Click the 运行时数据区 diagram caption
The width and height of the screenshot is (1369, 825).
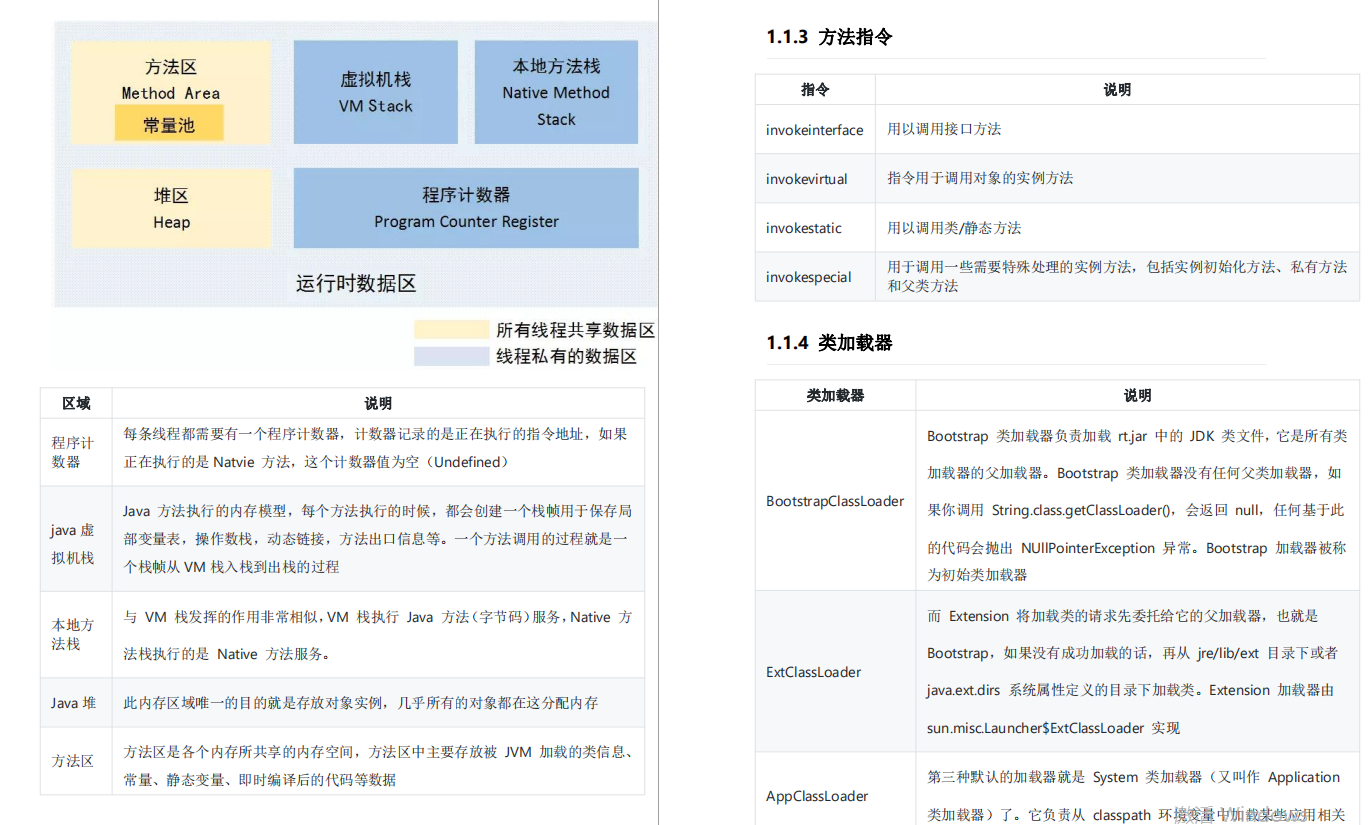coord(356,283)
